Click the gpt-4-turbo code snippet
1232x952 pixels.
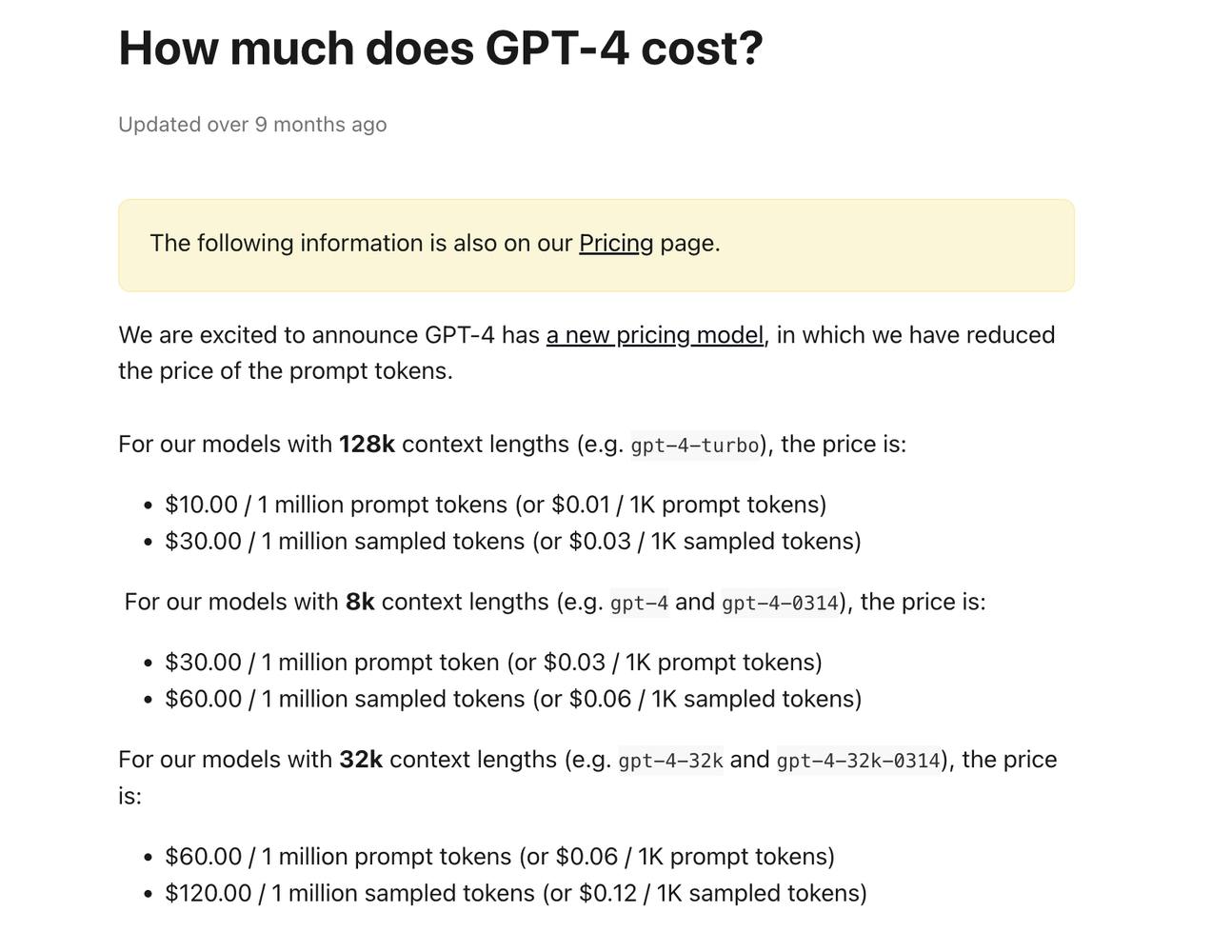click(695, 446)
